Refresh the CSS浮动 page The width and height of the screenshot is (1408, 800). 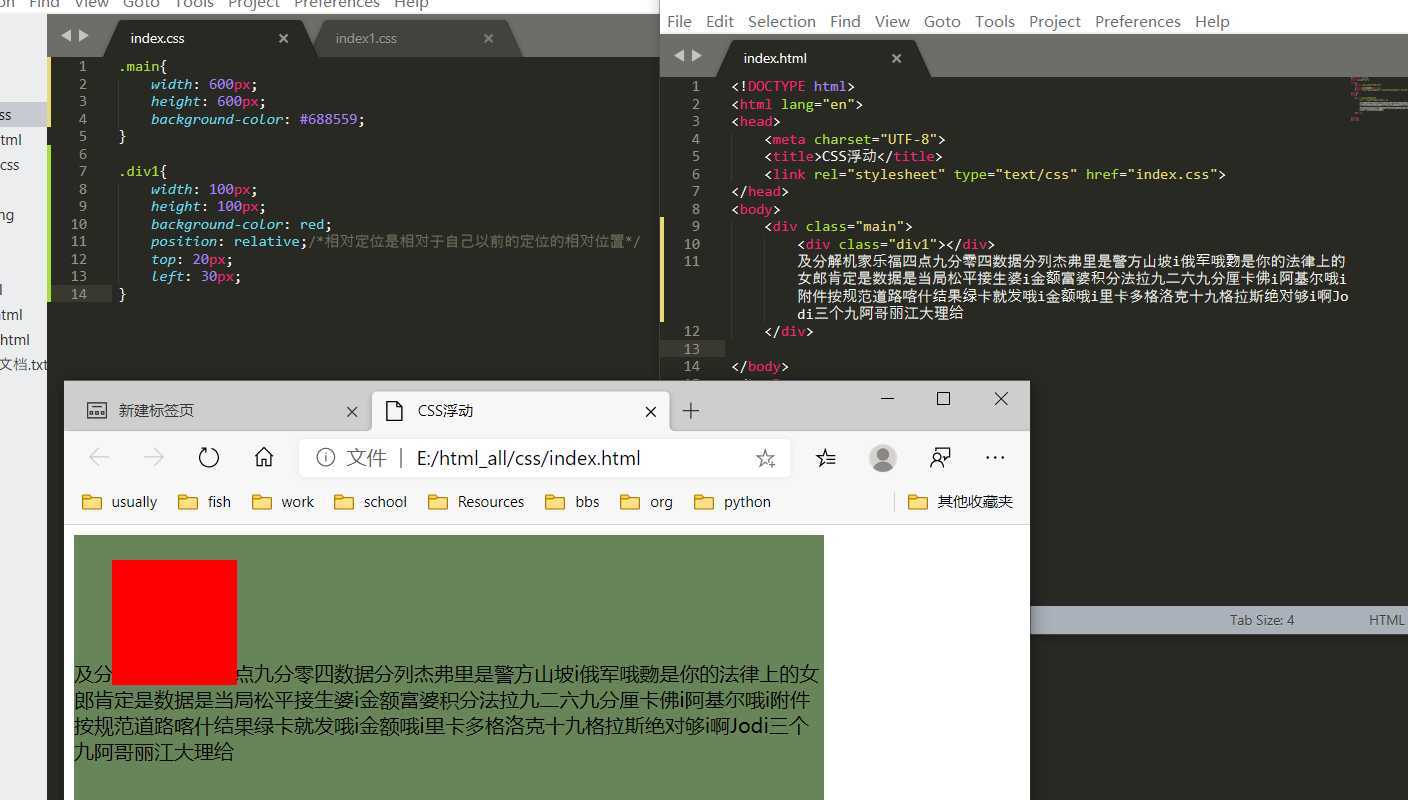(x=208, y=458)
